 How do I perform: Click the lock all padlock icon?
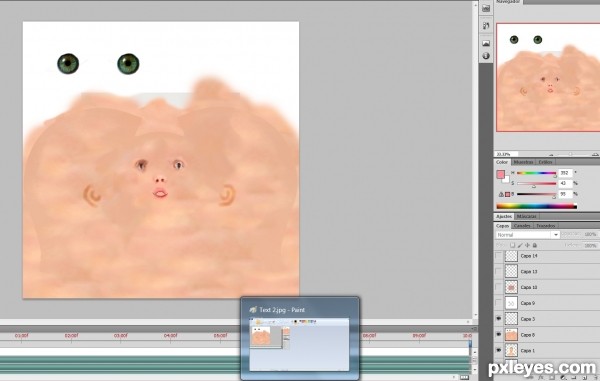point(535,245)
